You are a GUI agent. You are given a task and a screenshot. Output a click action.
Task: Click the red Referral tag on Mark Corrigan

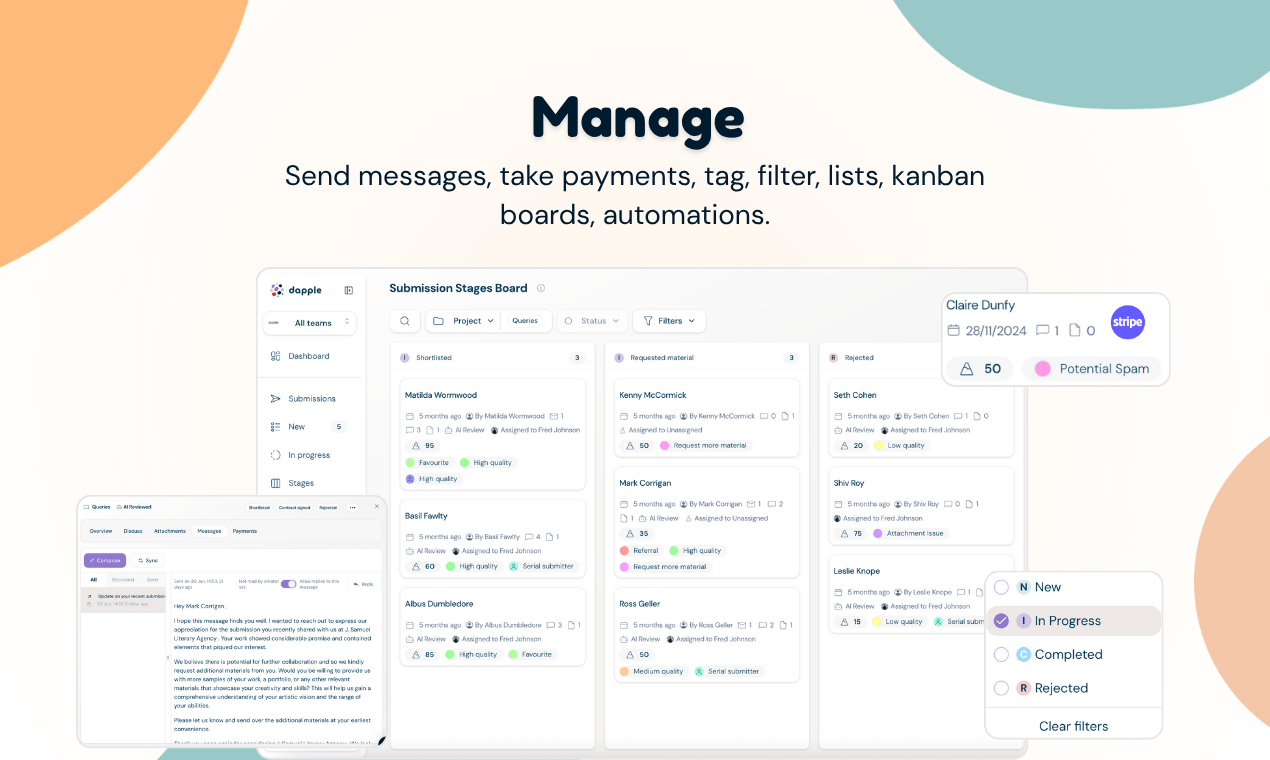coord(640,551)
